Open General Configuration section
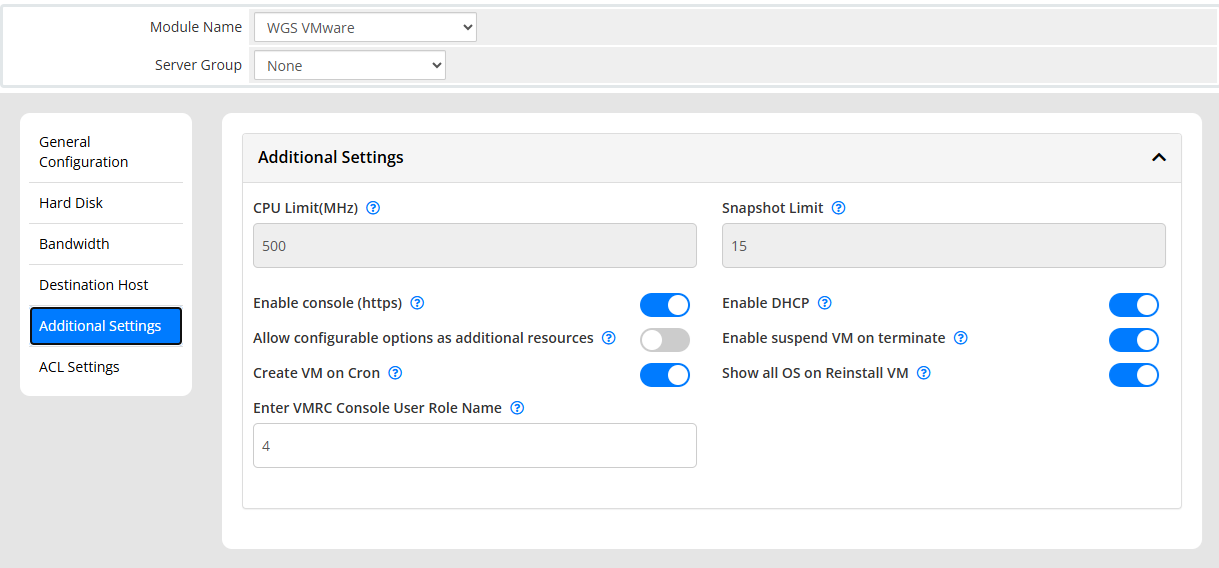 (x=106, y=152)
